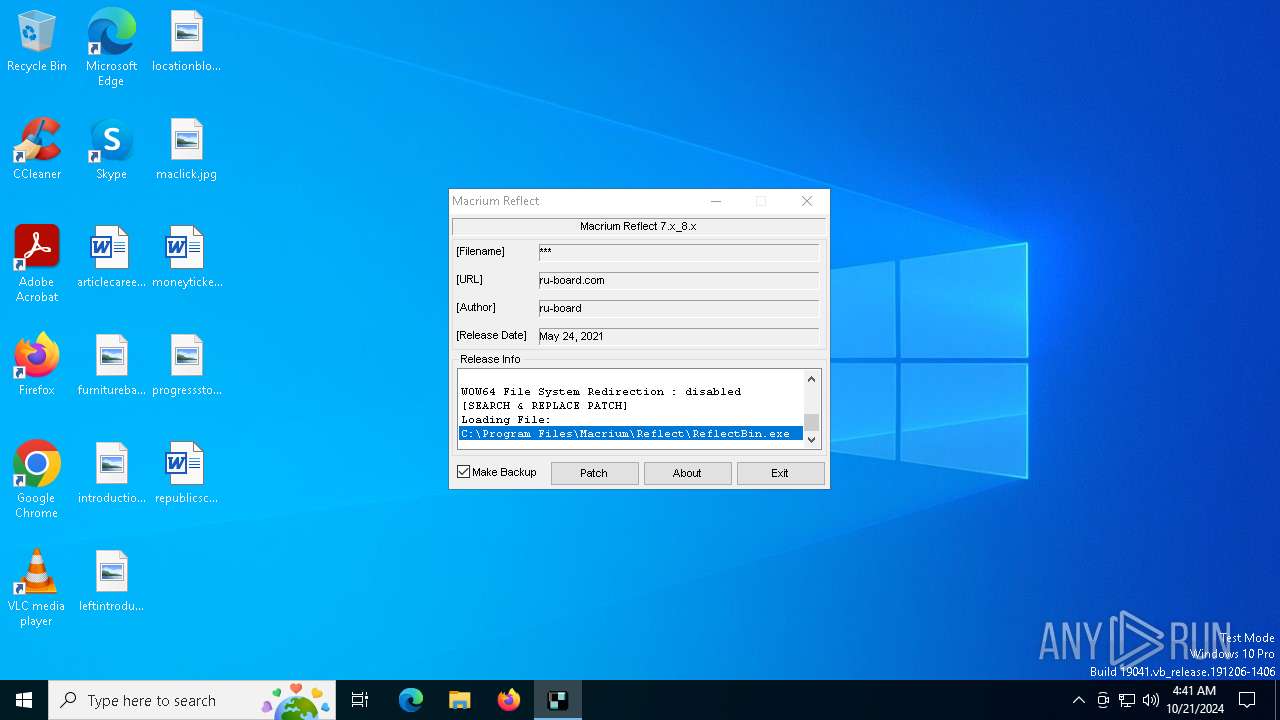
Task: Switch to the patcher taskbar app icon
Action: [x=557, y=700]
